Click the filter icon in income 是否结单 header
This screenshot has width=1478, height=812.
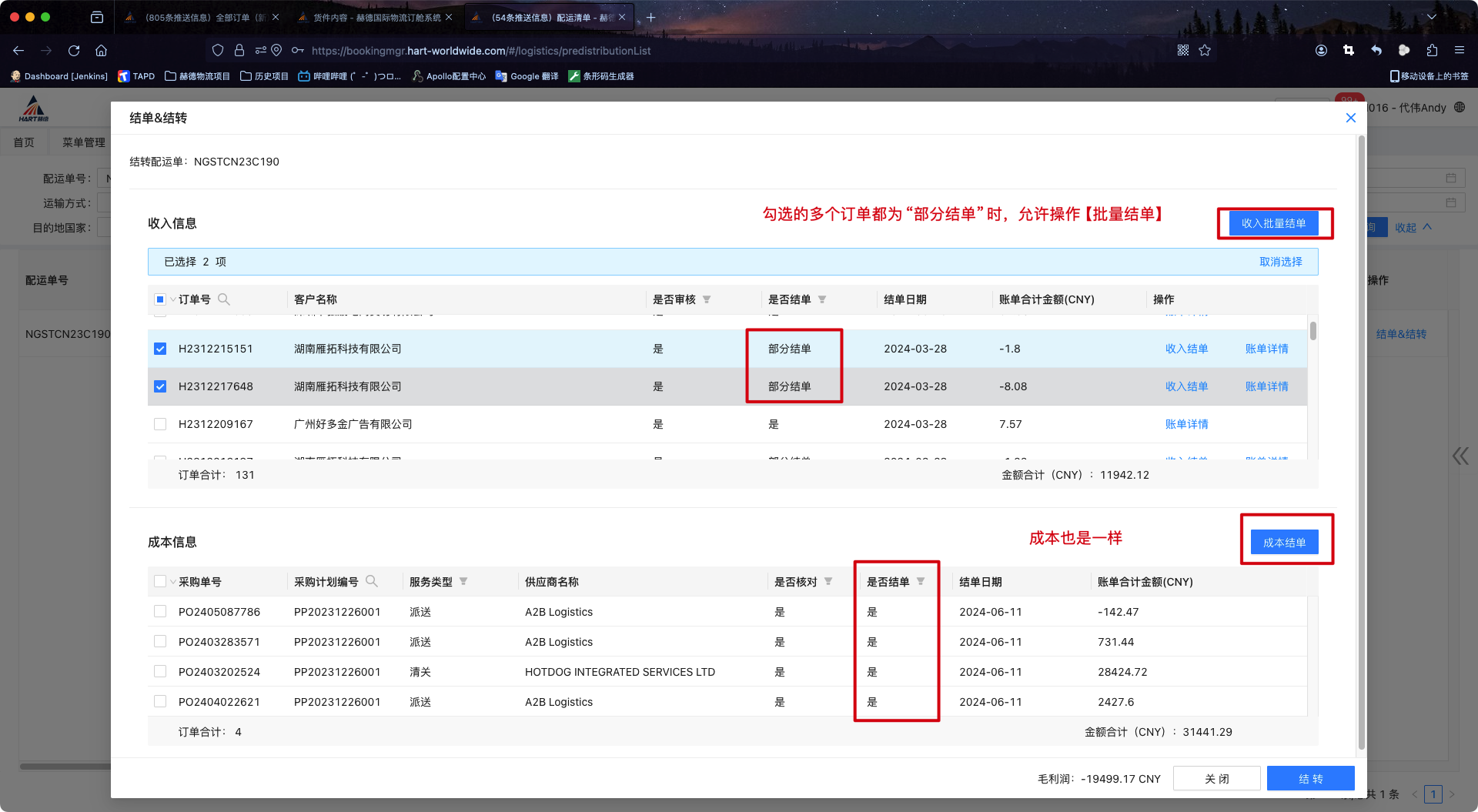pos(822,299)
